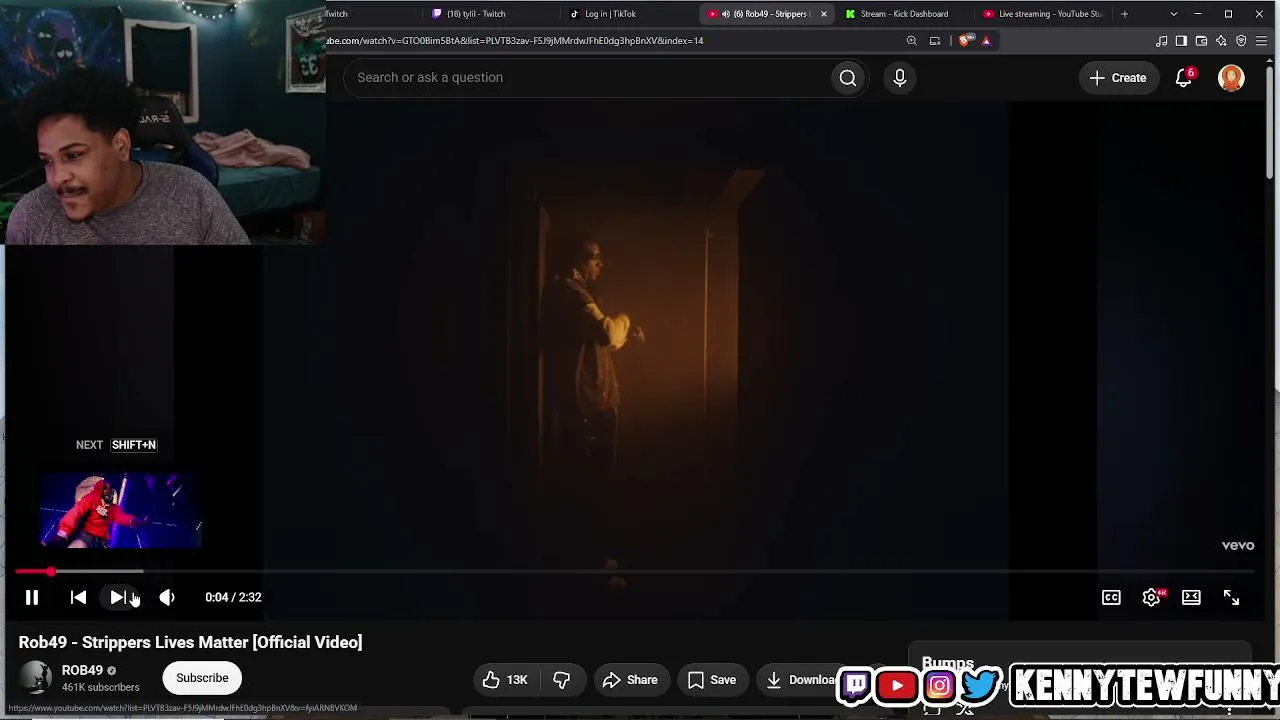Exit full screen using the player's arrows
This screenshot has height=720, width=1280.
pos(1231,597)
